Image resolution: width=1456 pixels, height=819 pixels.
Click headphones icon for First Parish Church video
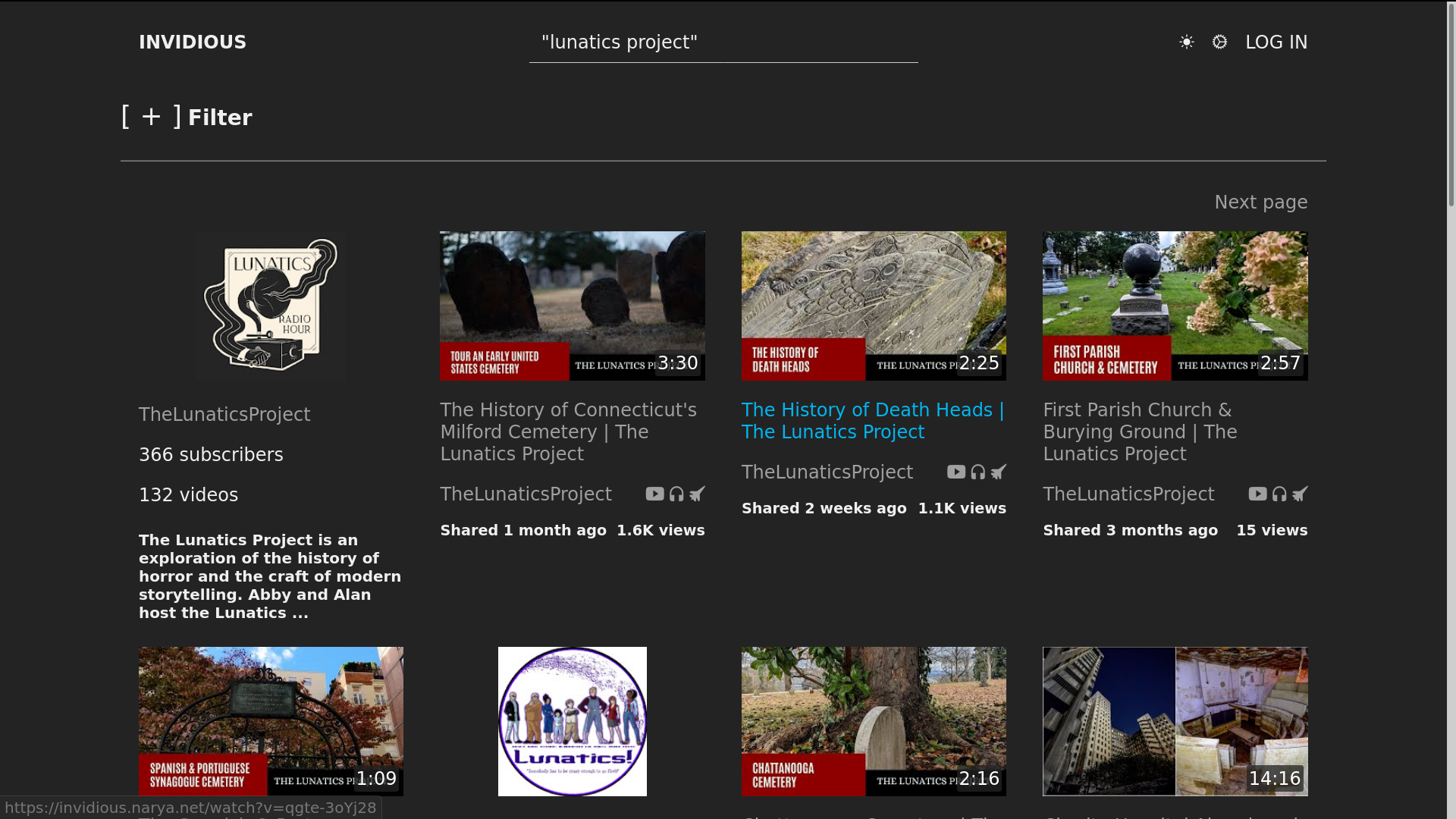tap(1279, 494)
